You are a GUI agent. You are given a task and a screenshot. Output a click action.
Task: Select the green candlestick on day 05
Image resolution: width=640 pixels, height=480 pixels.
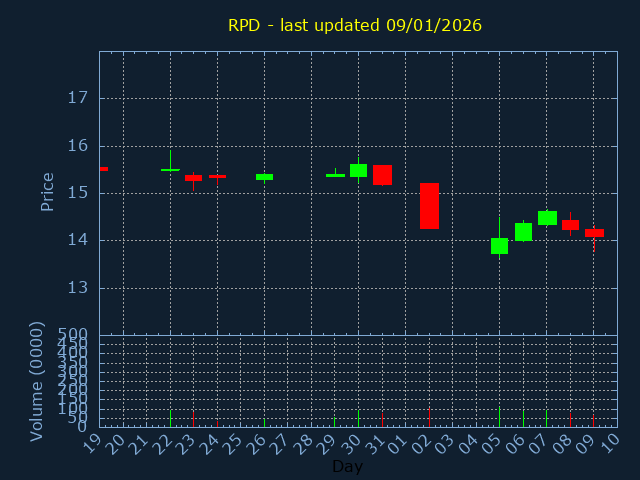coord(499,246)
